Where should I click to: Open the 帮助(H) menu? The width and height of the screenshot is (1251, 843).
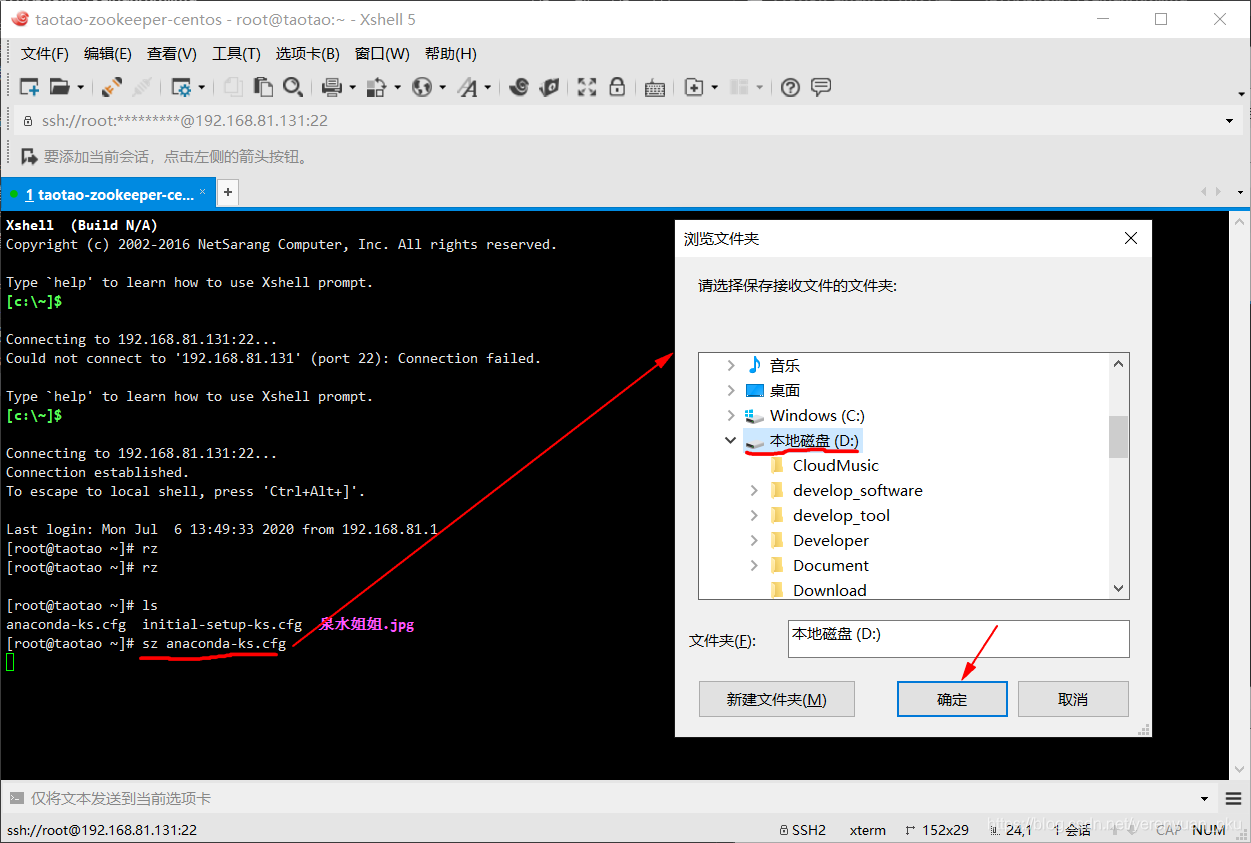coord(451,54)
